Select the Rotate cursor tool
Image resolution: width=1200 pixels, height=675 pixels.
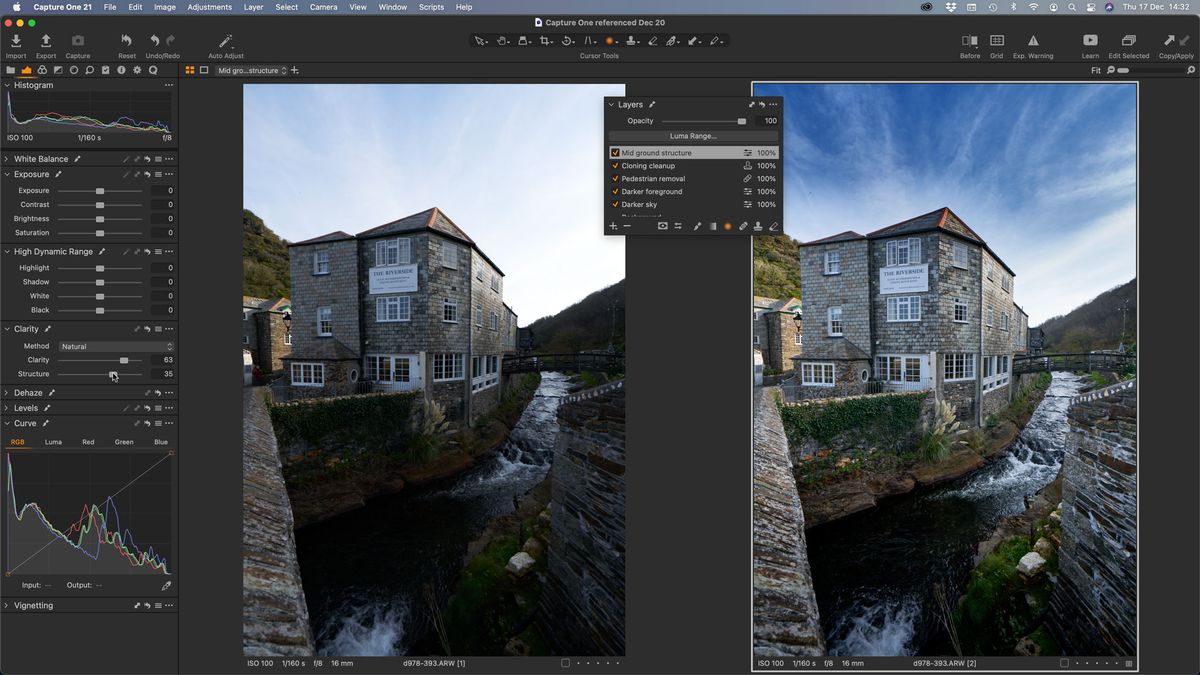click(x=568, y=40)
